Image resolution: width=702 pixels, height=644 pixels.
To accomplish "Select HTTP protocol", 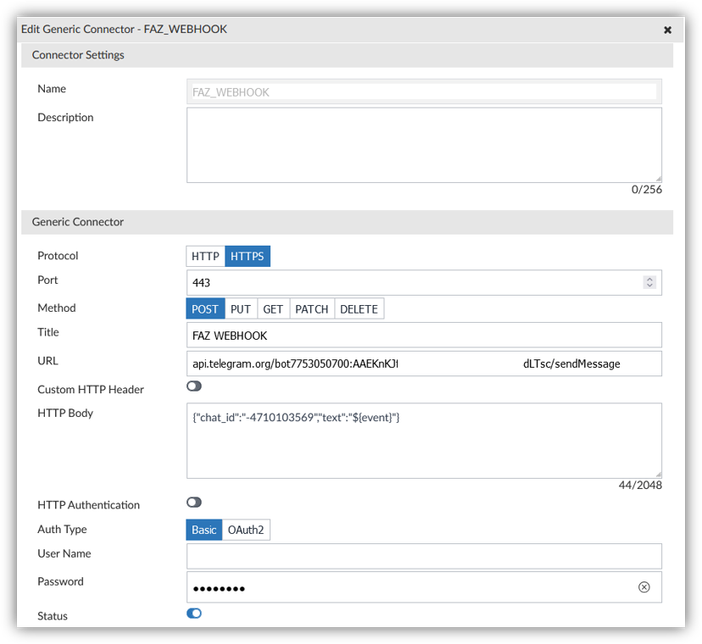I will [205, 256].
